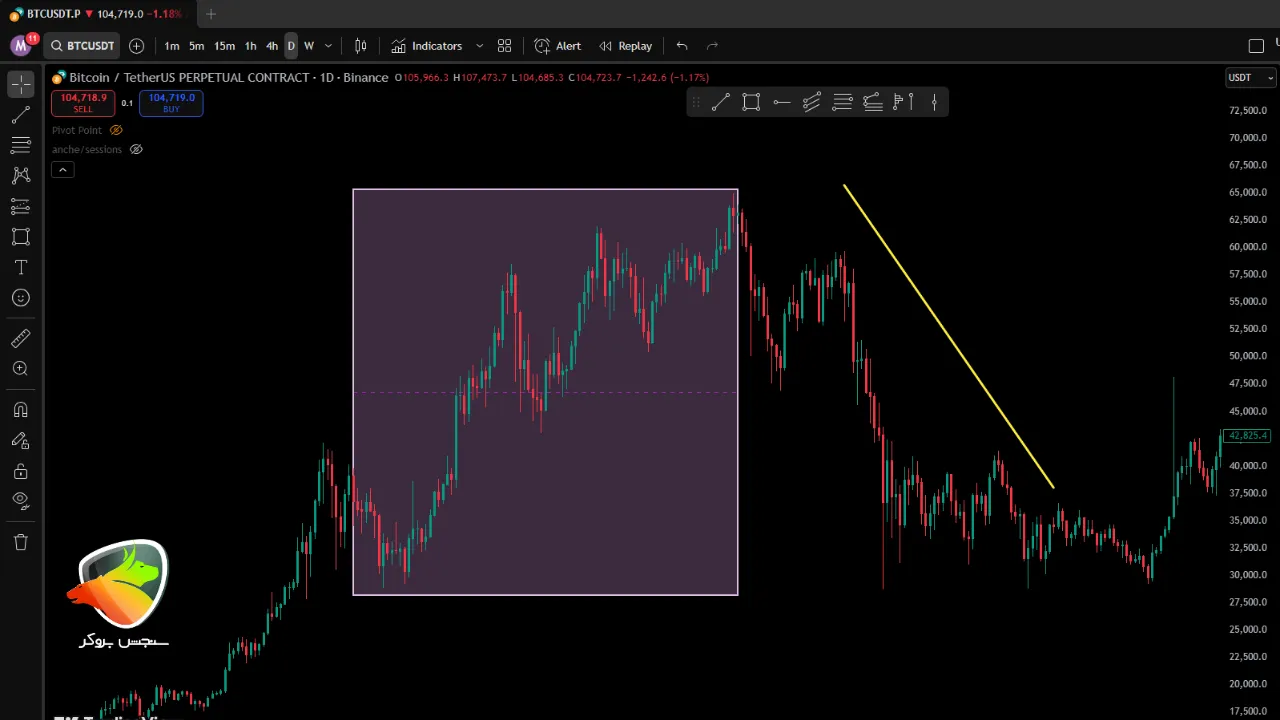Select the text annotation tool
The height and width of the screenshot is (720, 1280).
[x=20, y=268]
